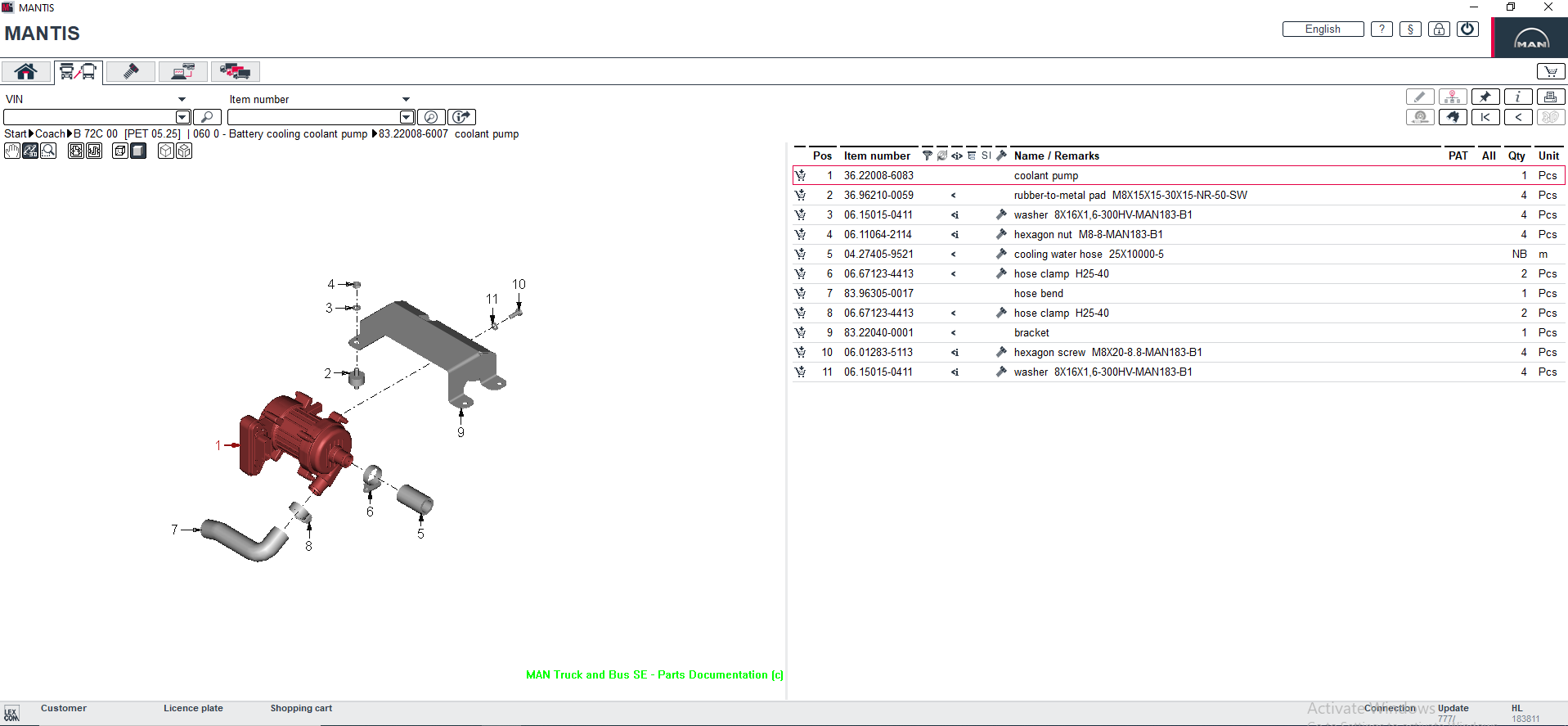The width and height of the screenshot is (1568, 726).
Task: Add bracket row to shopping cart
Action: (800, 332)
